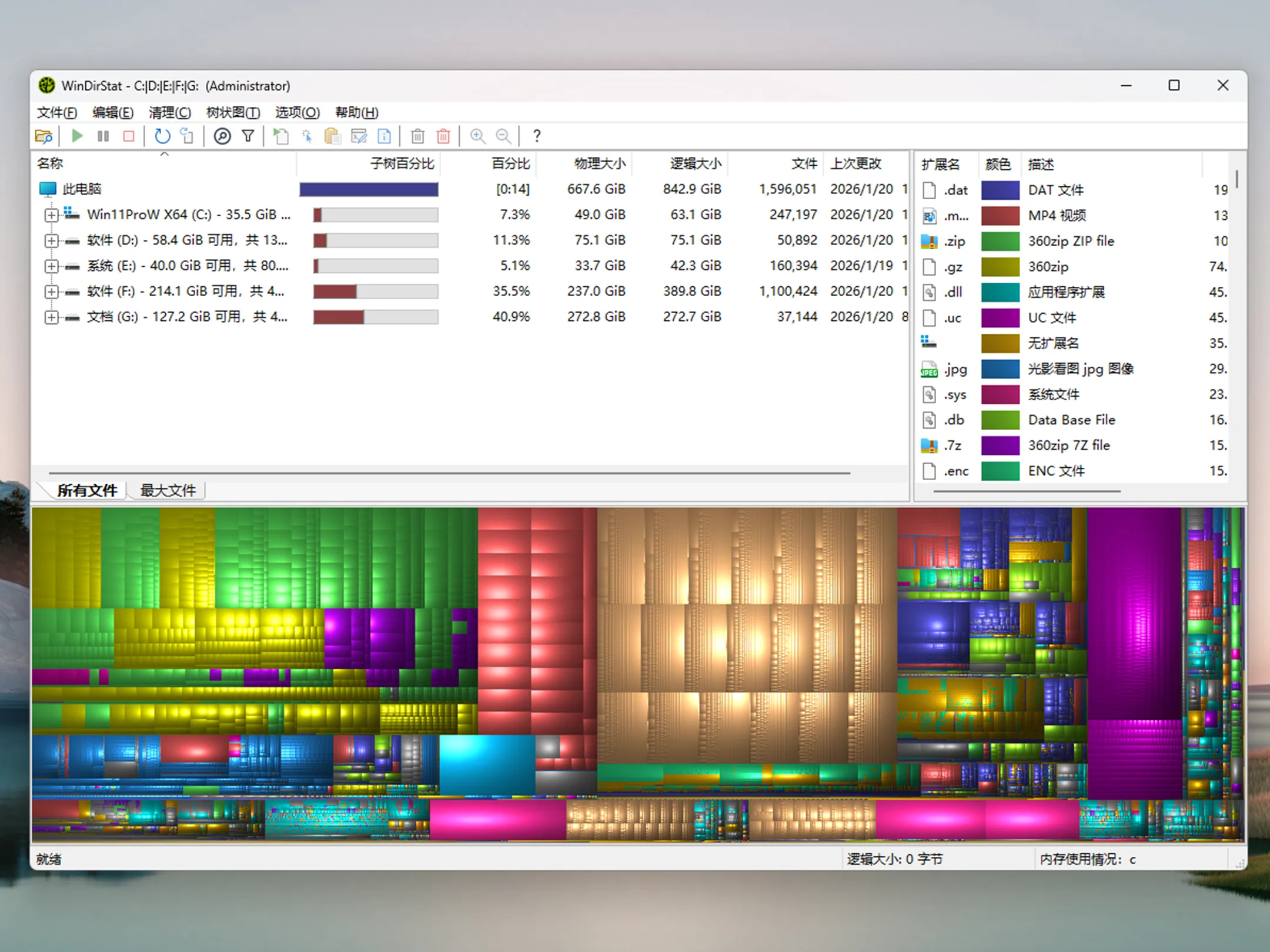Resume scanning with the green play icon

tap(77, 136)
